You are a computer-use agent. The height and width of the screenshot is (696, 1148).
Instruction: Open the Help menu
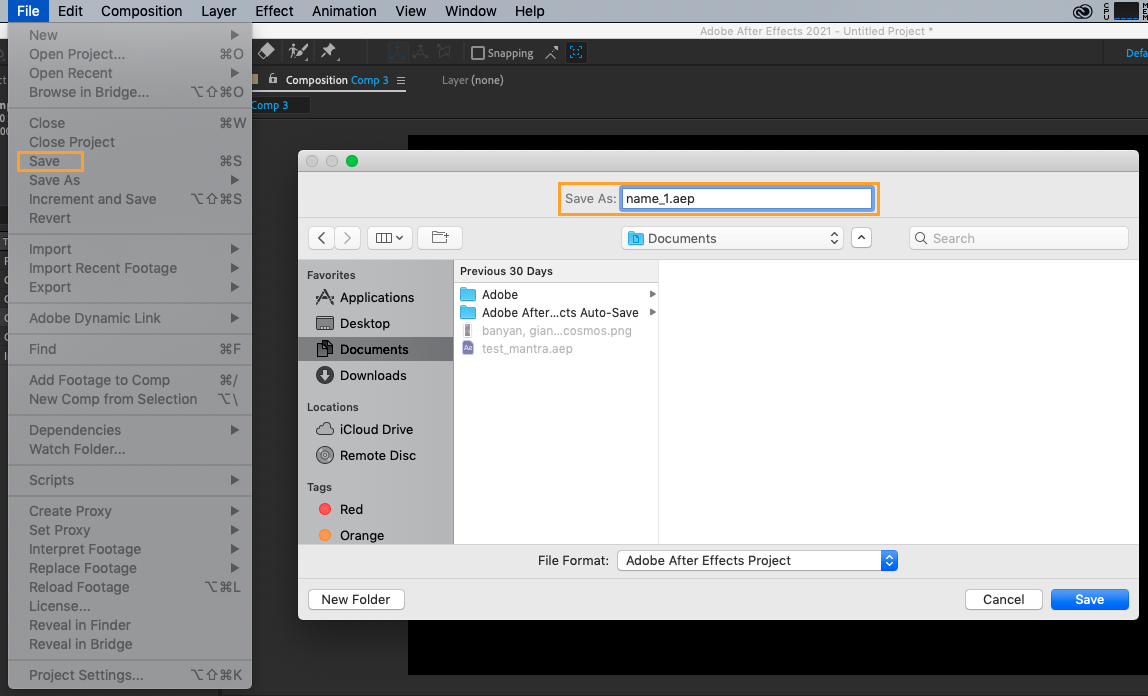pyautogui.click(x=529, y=11)
